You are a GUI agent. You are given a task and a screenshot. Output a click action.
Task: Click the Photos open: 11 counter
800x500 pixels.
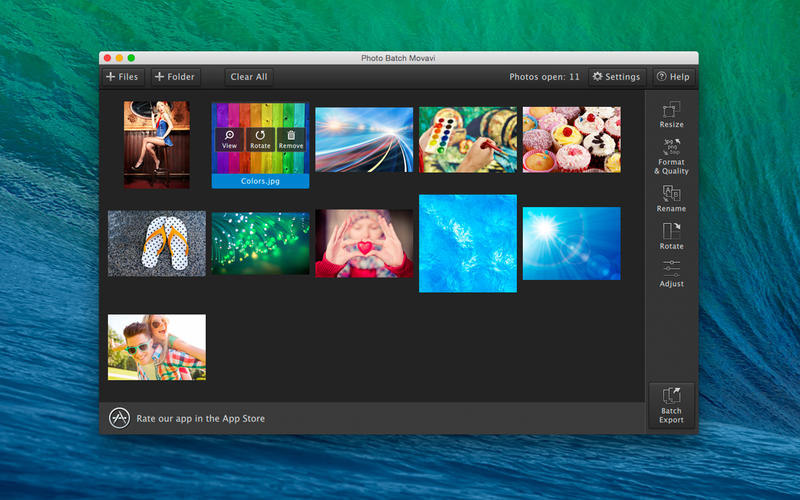[544, 77]
